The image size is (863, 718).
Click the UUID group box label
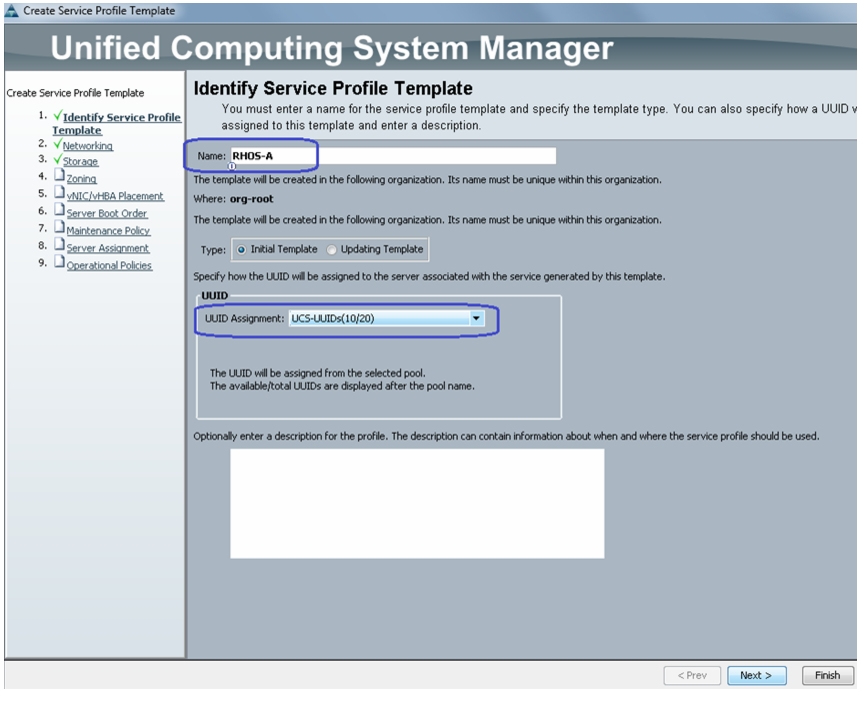[215, 295]
